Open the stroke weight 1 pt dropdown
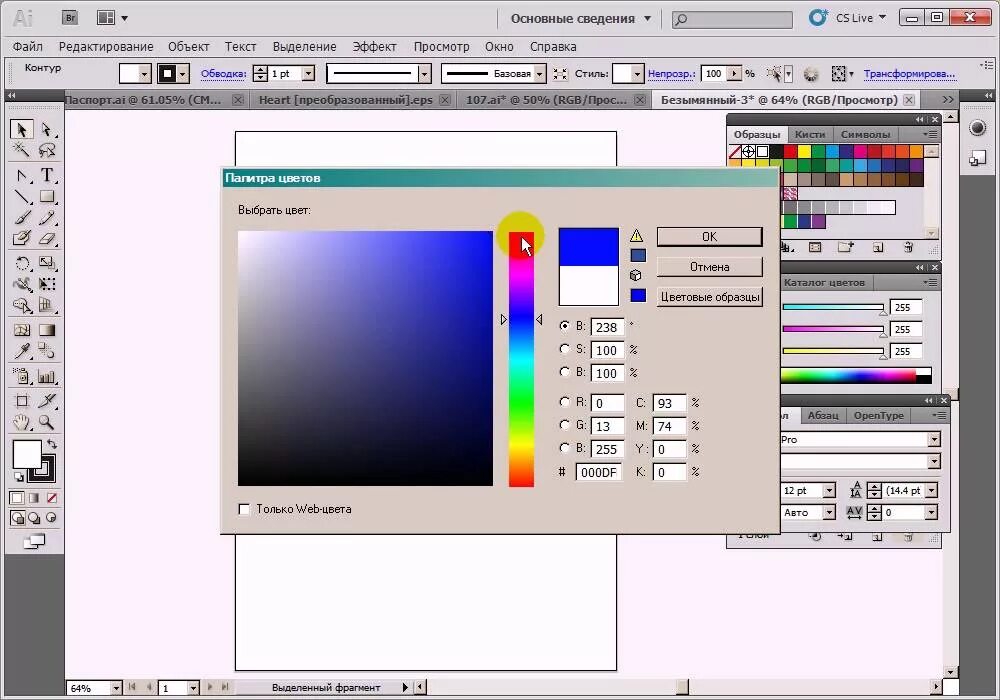 [x=309, y=74]
